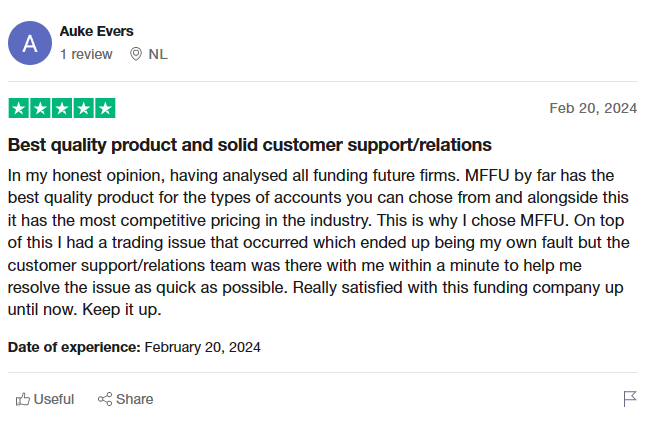
Task: Click the Share text button
Action: click(134, 399)
